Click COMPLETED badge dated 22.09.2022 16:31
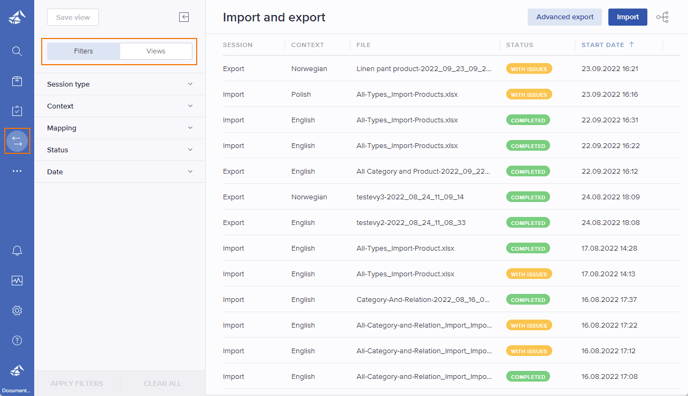Image resolution: width=688 pixels, height=396 pixels. coord(528,120)
